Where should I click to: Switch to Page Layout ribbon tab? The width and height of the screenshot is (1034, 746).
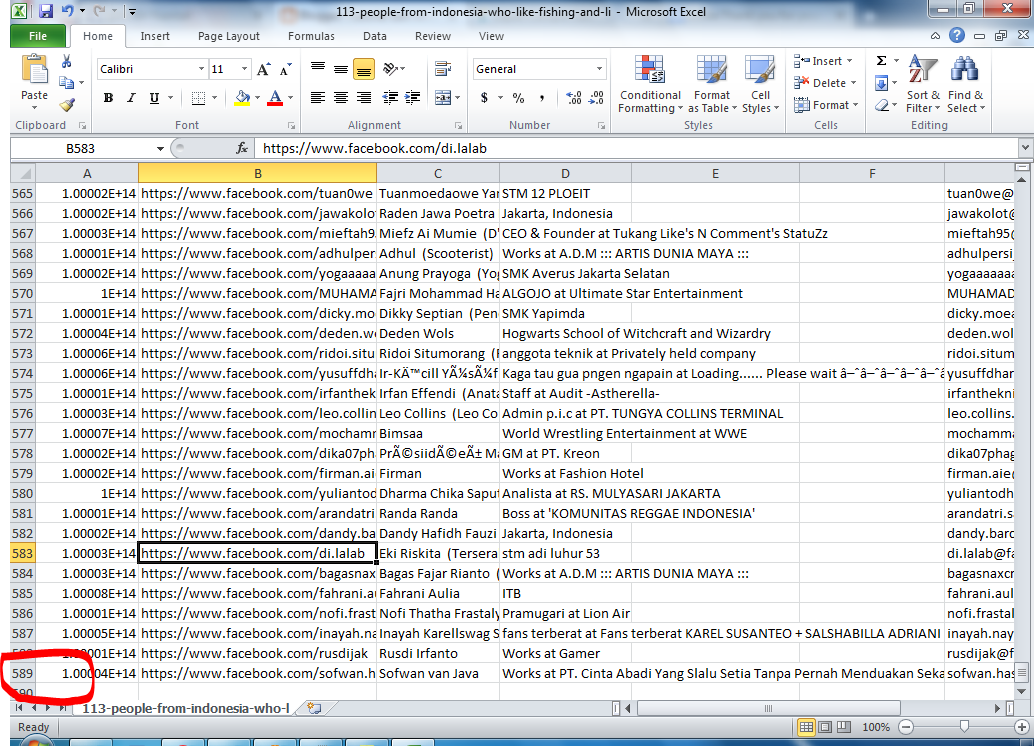[x=229, y=36]
